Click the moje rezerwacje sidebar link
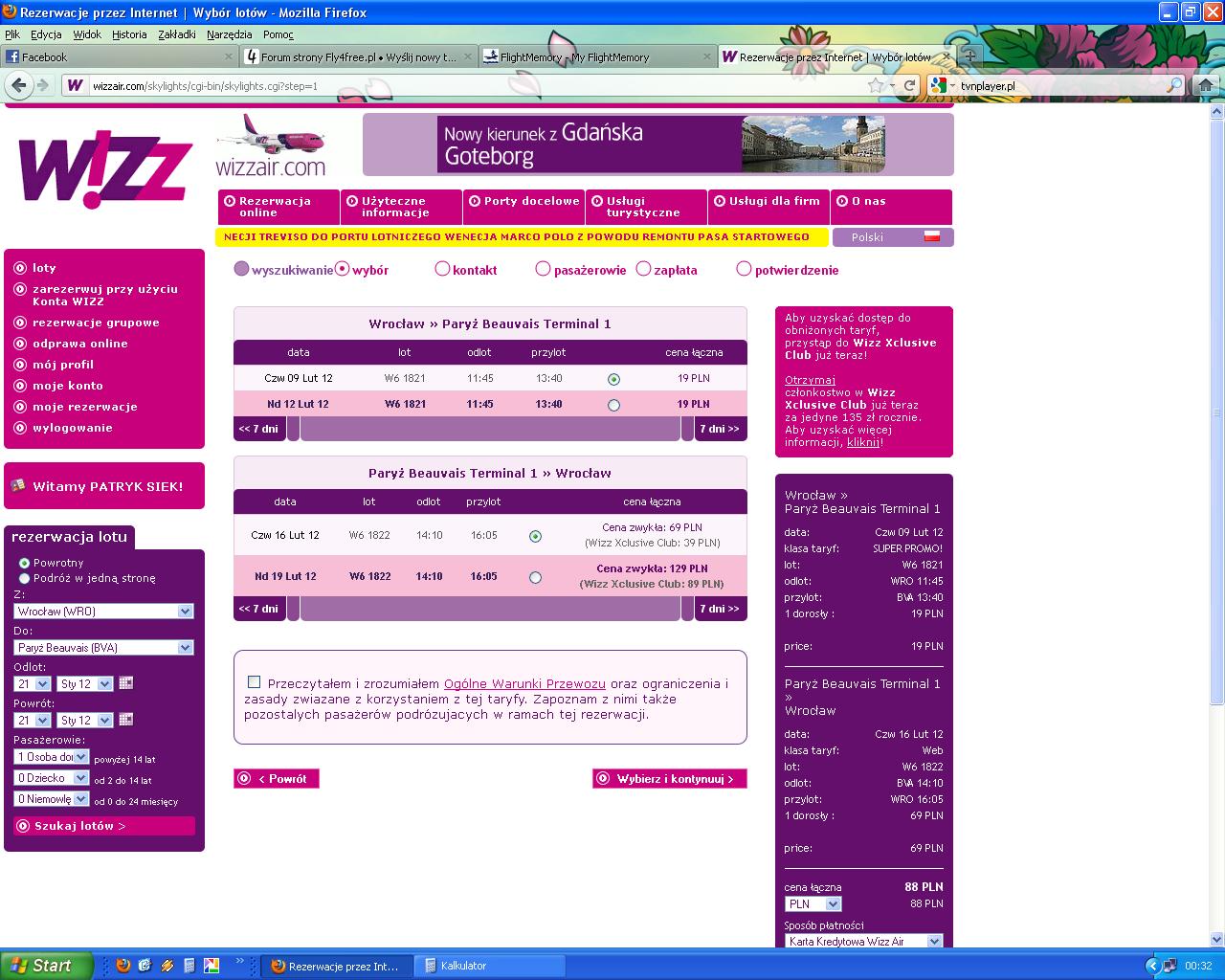 coord(85,407)
